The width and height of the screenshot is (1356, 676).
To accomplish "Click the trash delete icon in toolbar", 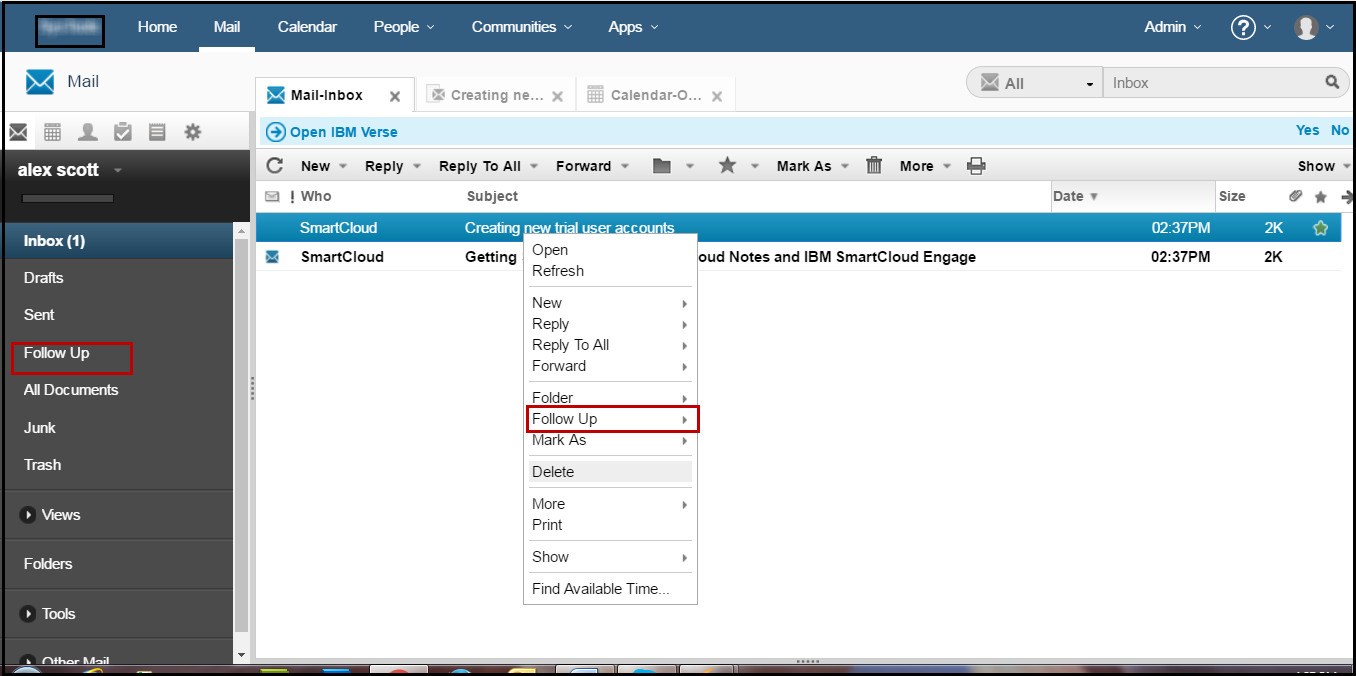I will click(874, 165).
